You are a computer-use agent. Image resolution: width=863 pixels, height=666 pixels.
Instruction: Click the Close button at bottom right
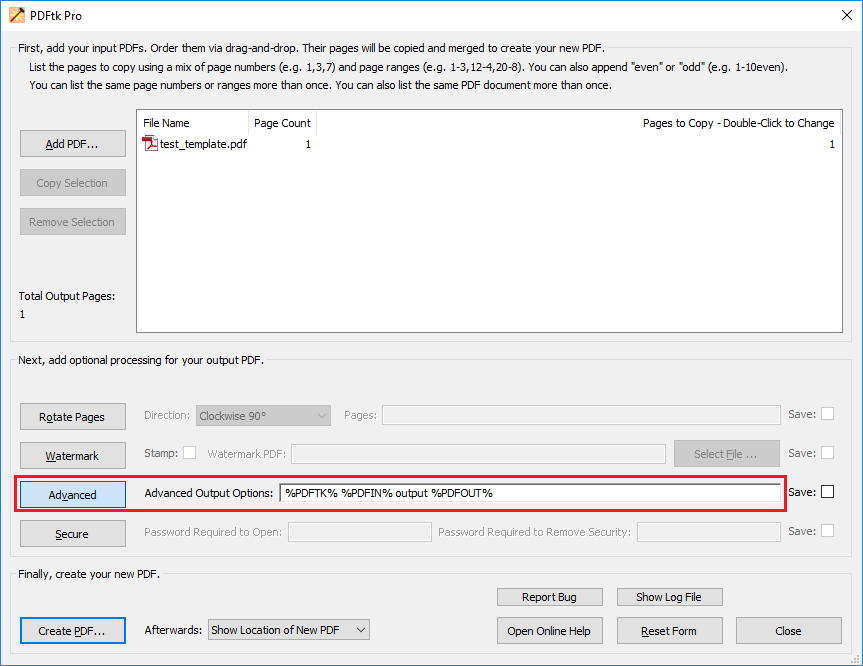point(789,631)
